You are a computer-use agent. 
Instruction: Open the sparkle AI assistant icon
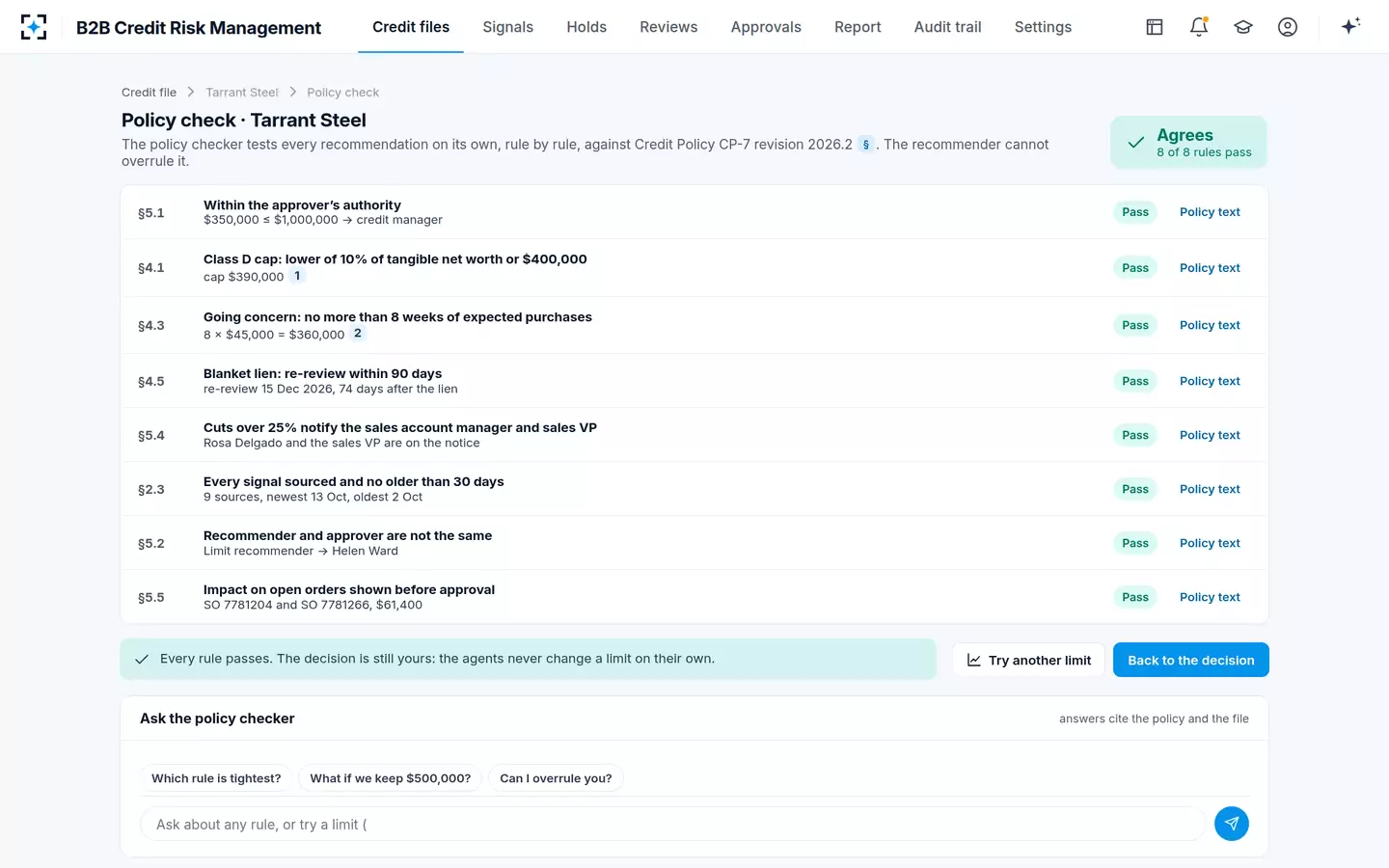pyautogui.click(x=1350, y=26)
